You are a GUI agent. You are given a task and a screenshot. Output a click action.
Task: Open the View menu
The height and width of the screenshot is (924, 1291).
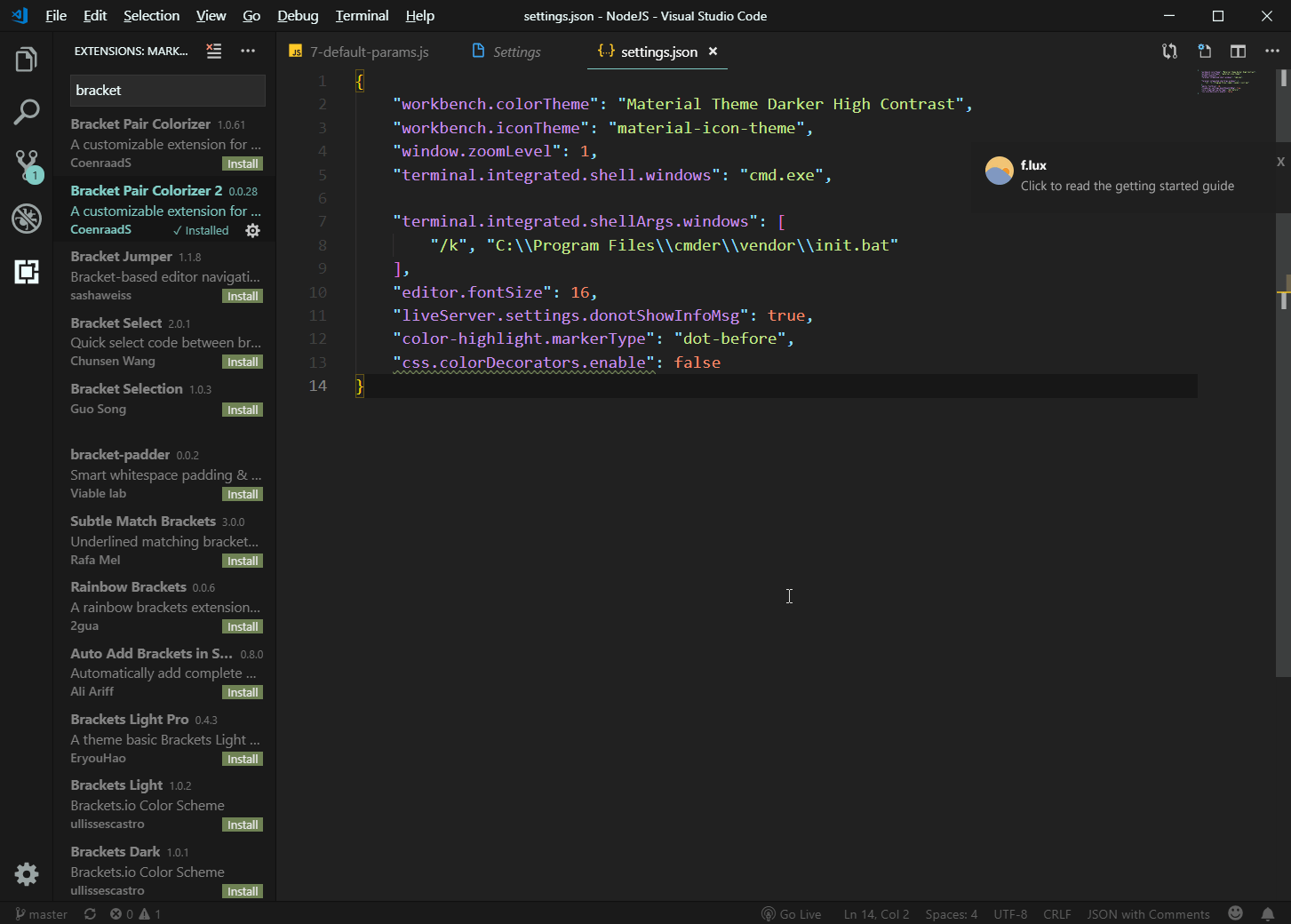click(211, 16)
